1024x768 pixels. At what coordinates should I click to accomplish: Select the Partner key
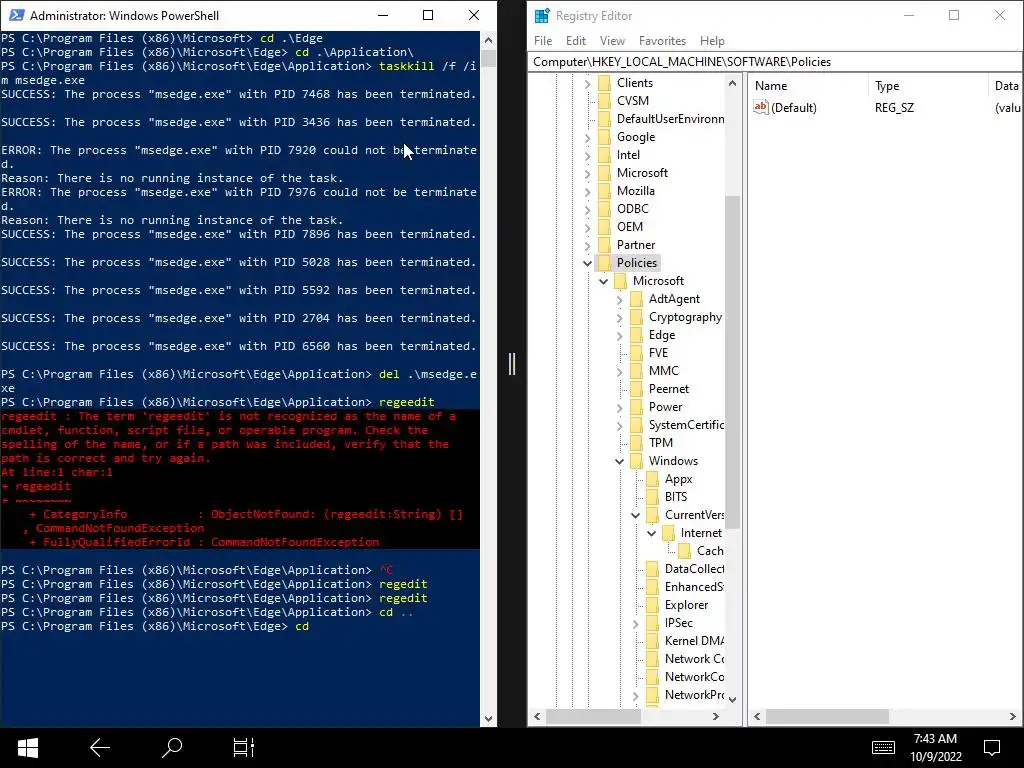click(x=635, y=245)
